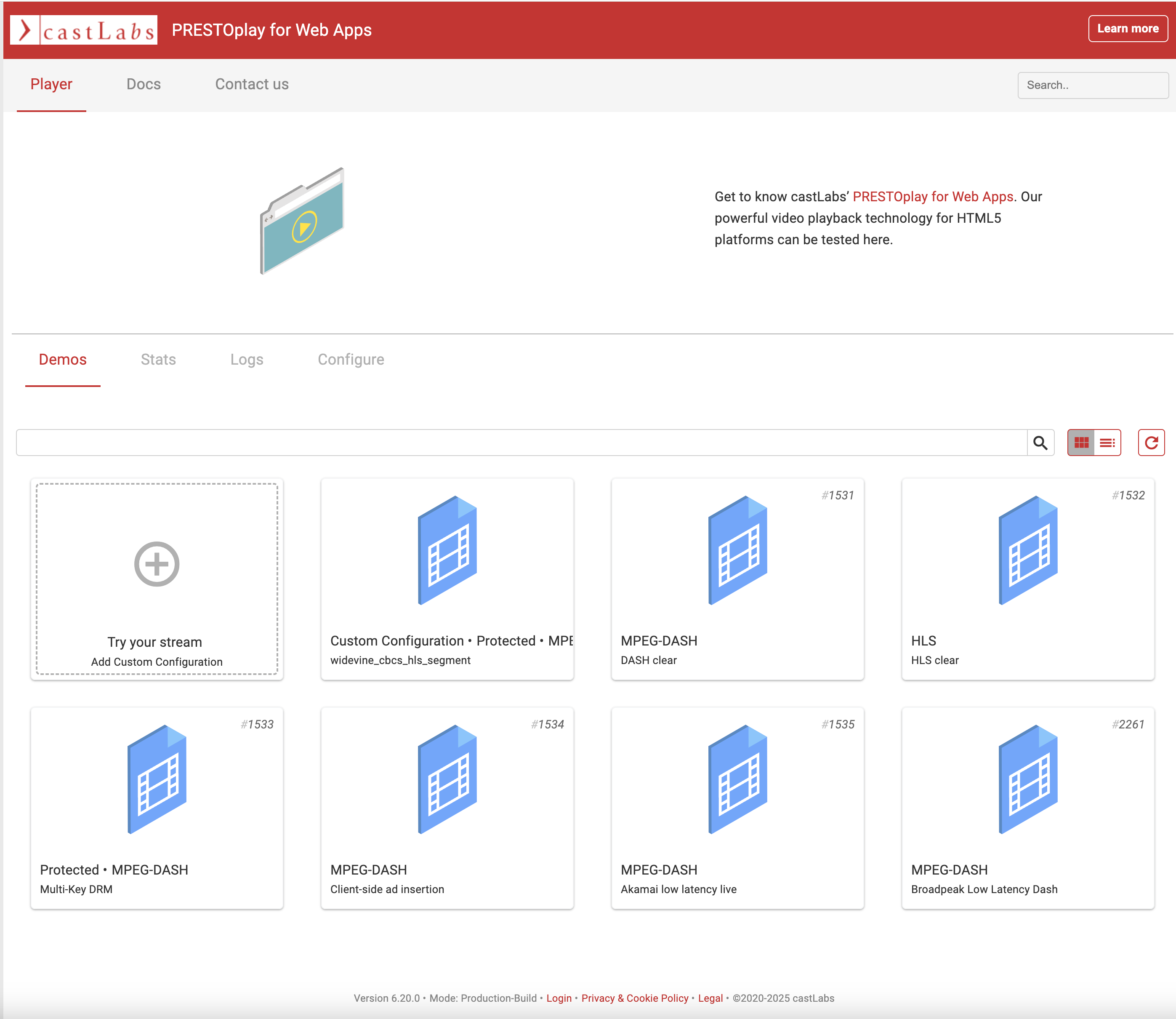
Task: Open the Stats tab
Action: [x=158, y=359]
